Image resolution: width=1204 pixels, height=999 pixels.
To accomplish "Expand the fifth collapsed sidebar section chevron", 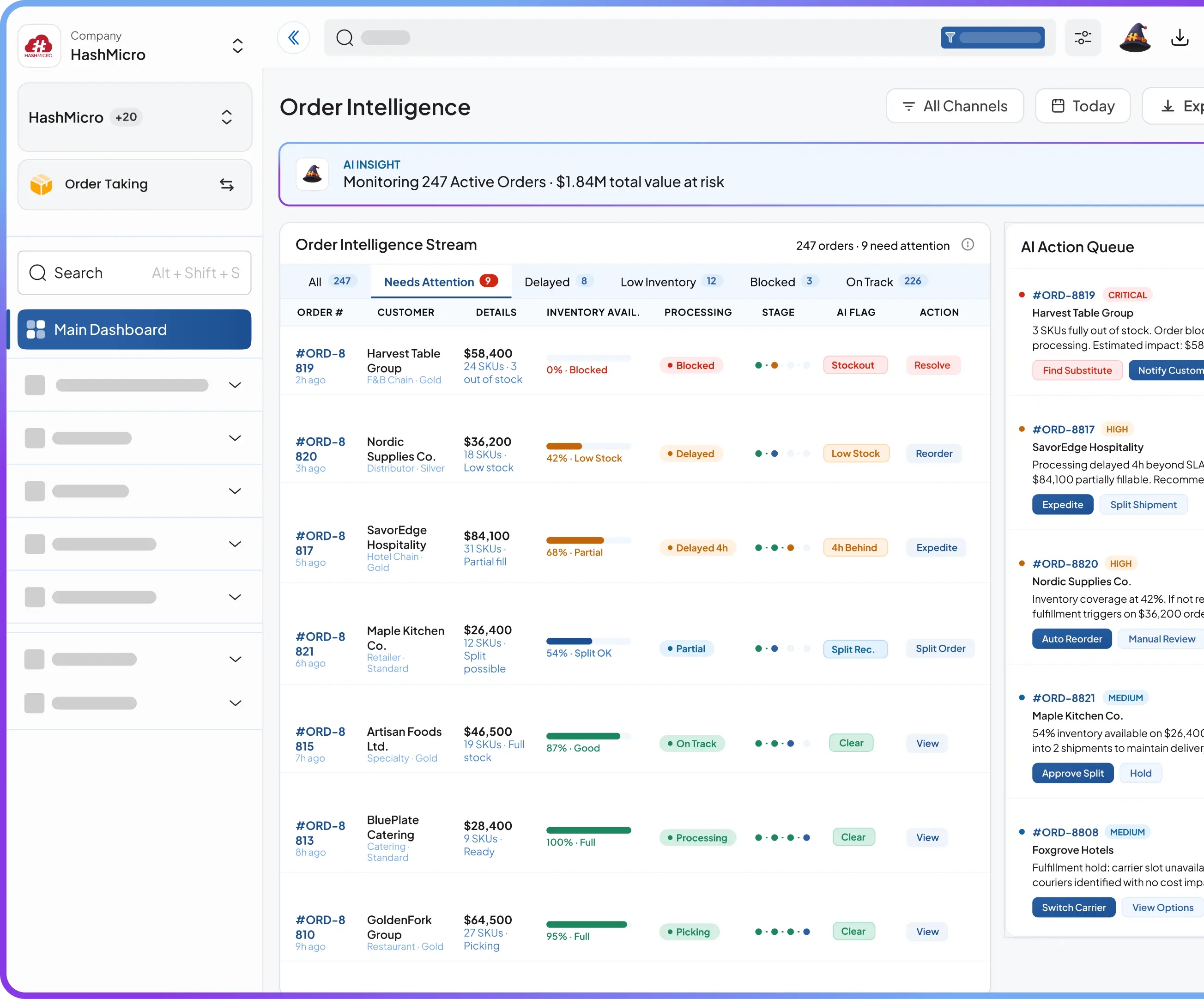I will click(235, 597).
